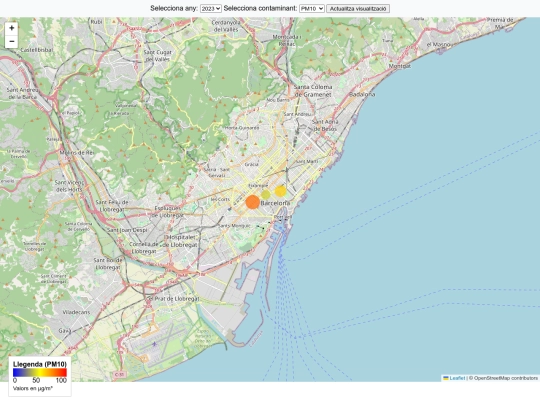The height and width of the screenshot is (405, 540).
Task: Click the Selecciona any label
Action: pyautogui.click(x=174, y=9)
